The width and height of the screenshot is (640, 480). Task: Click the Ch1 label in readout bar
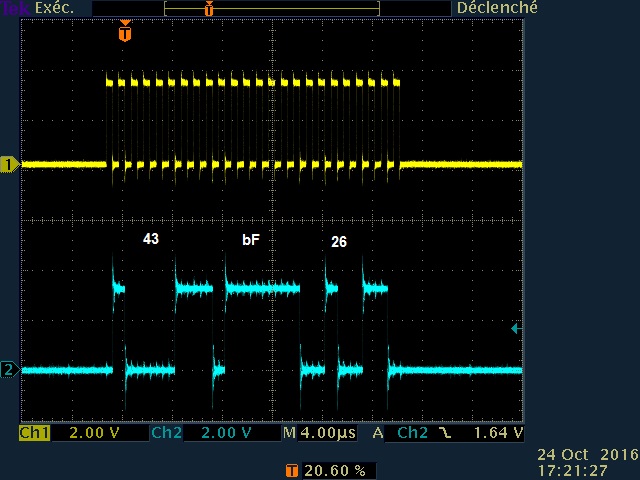pyautogui.click(x=34, y=433)
